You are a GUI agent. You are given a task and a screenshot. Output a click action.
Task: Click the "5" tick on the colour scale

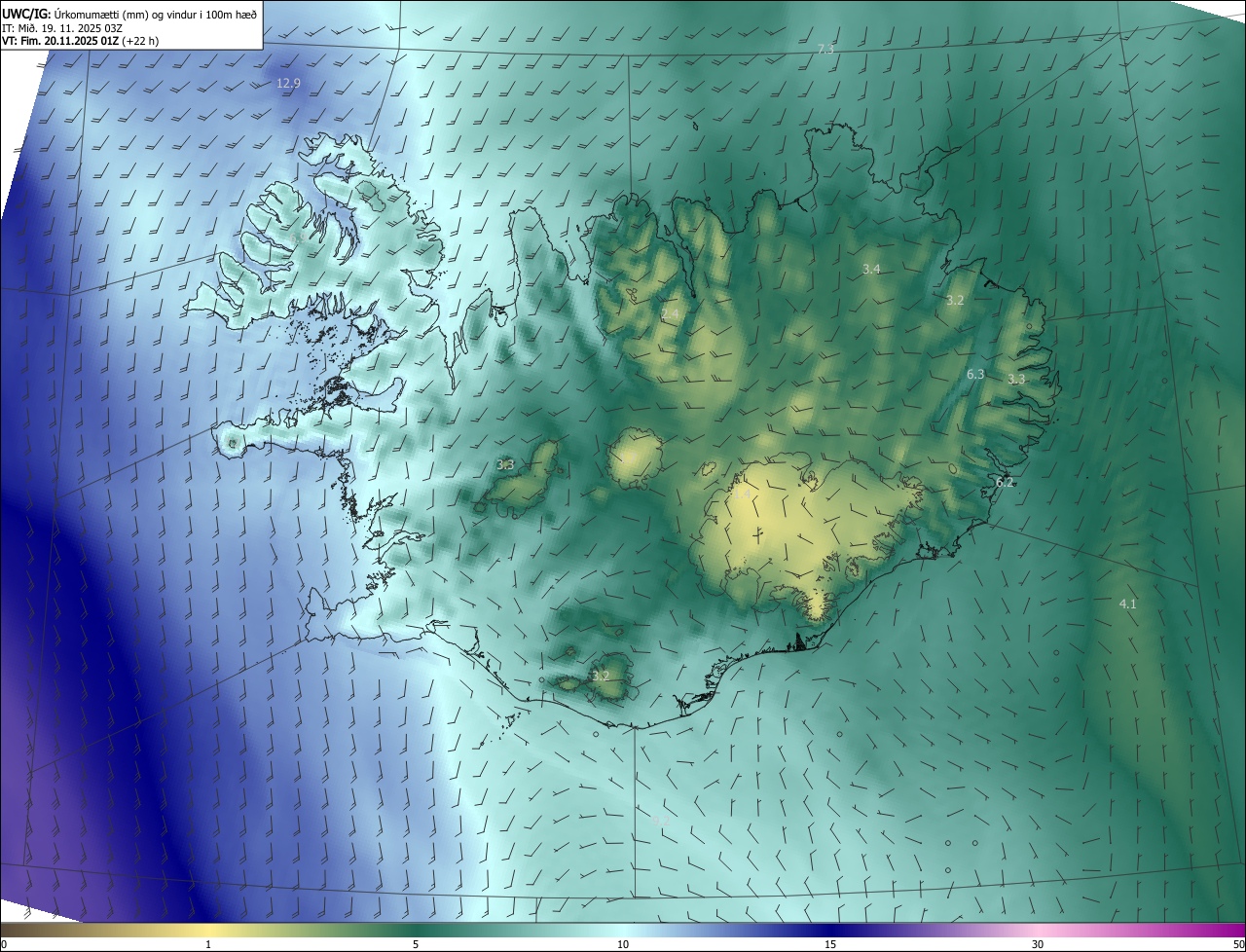pos(416,944)
